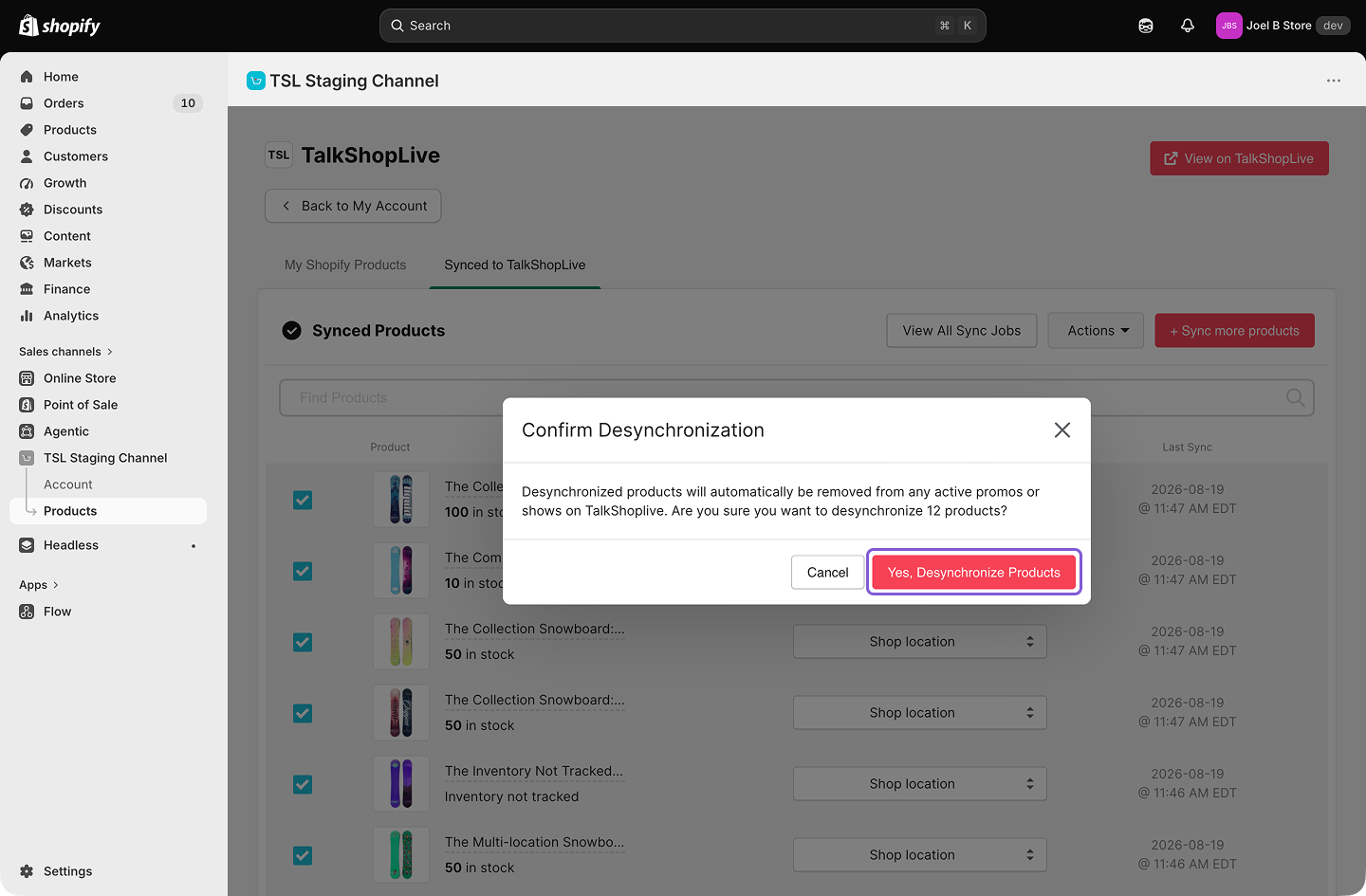Click View on TalkShopLive button
Viewport: 1366px width, 896px height.
[x=1240, y=158]
